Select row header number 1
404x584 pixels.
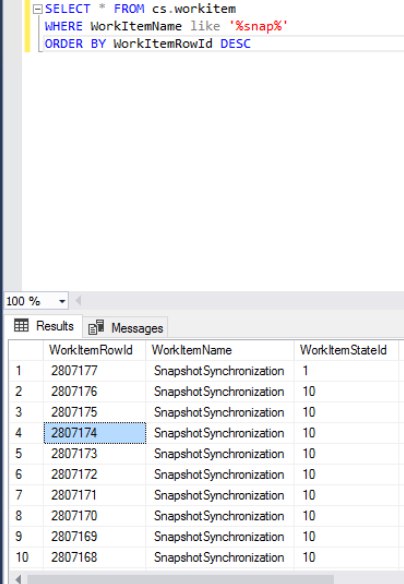click(x=26, y=371)
